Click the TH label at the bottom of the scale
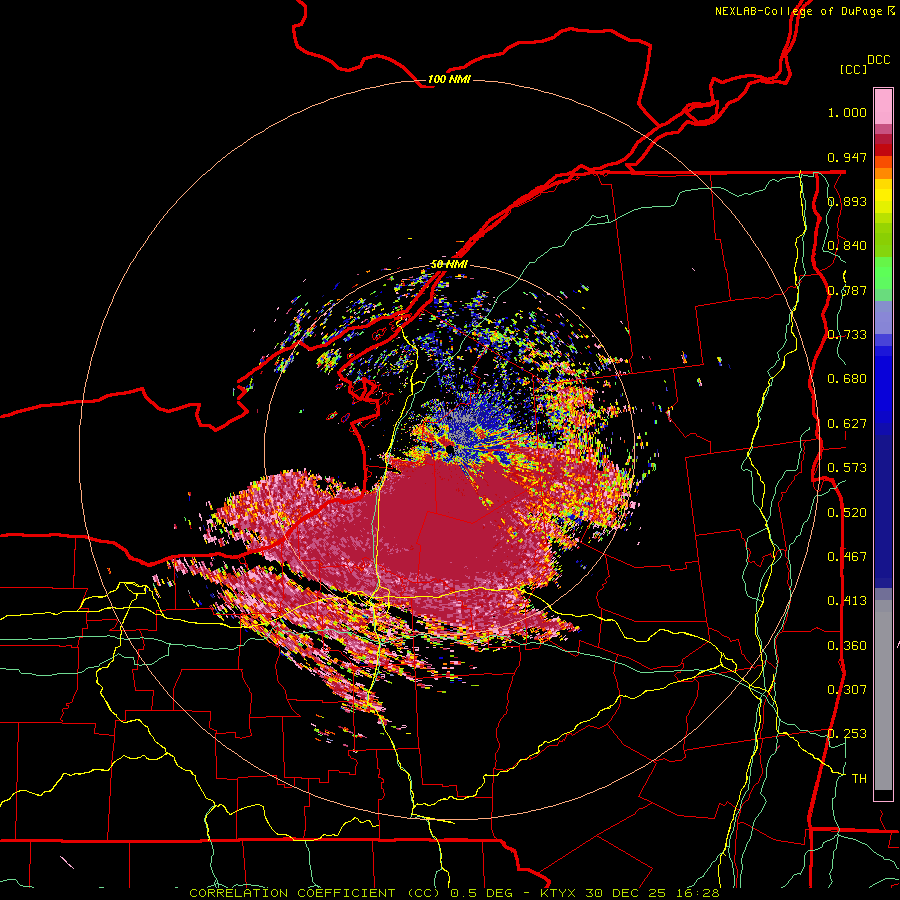 pos(859,778)
